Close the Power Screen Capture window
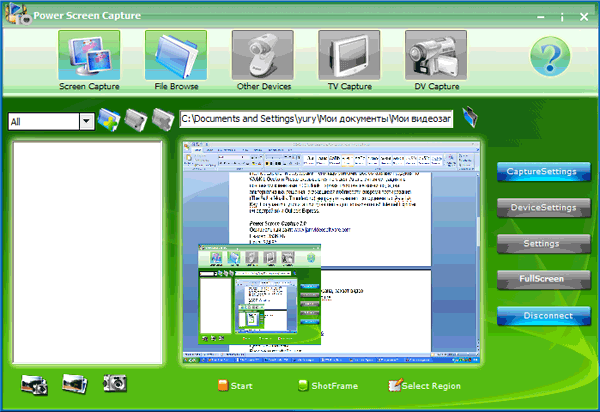600x412 pixels. (584, 17)
